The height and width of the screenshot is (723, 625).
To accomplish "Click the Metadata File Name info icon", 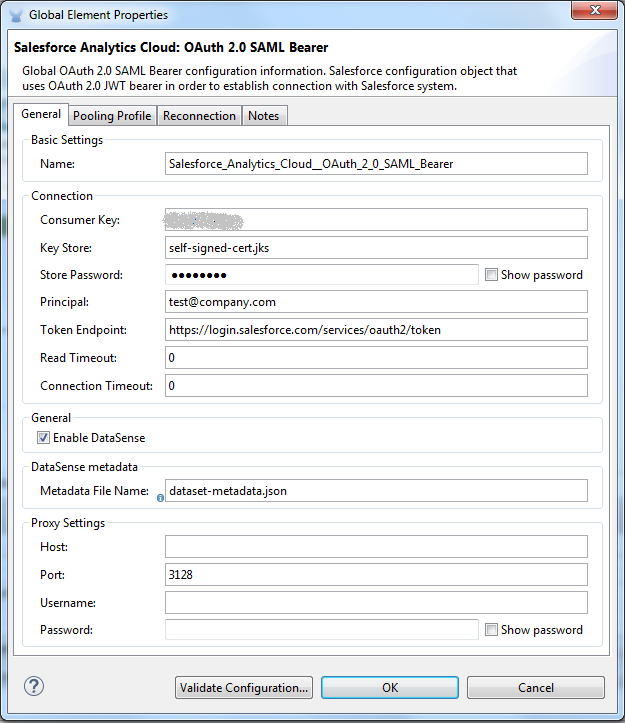I will click(160, 498).
